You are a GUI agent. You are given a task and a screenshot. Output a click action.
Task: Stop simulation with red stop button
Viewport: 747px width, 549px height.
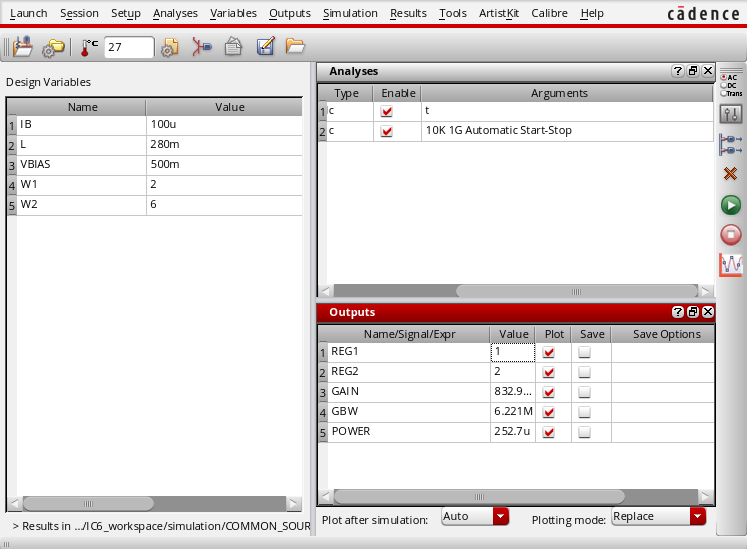(x=731, y=235)
